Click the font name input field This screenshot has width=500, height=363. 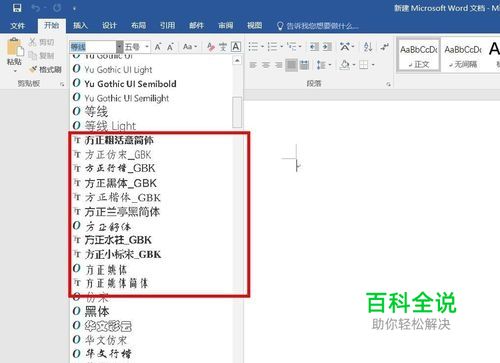[93, 47]
